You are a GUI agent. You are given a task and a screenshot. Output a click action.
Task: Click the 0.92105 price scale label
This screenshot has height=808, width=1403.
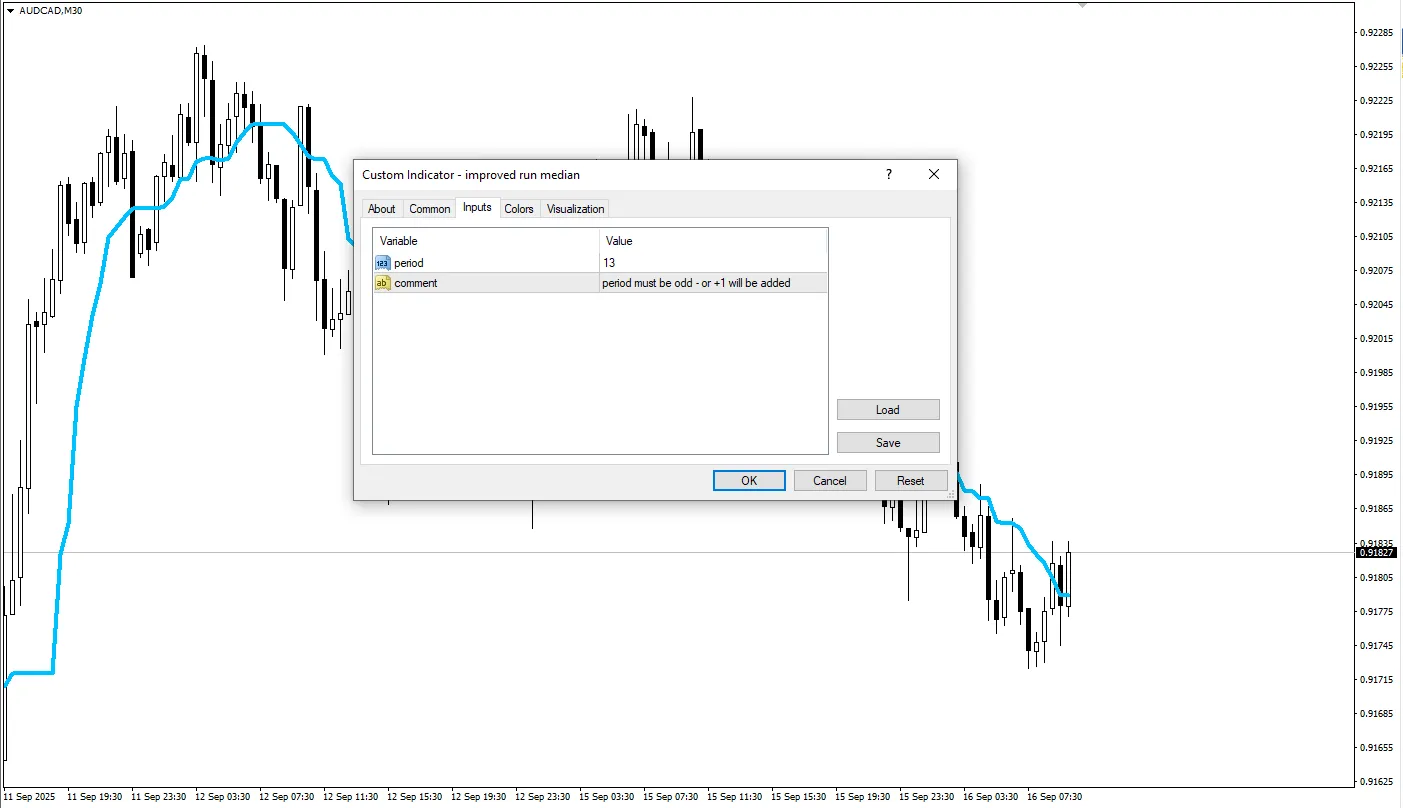[1376, 237]
